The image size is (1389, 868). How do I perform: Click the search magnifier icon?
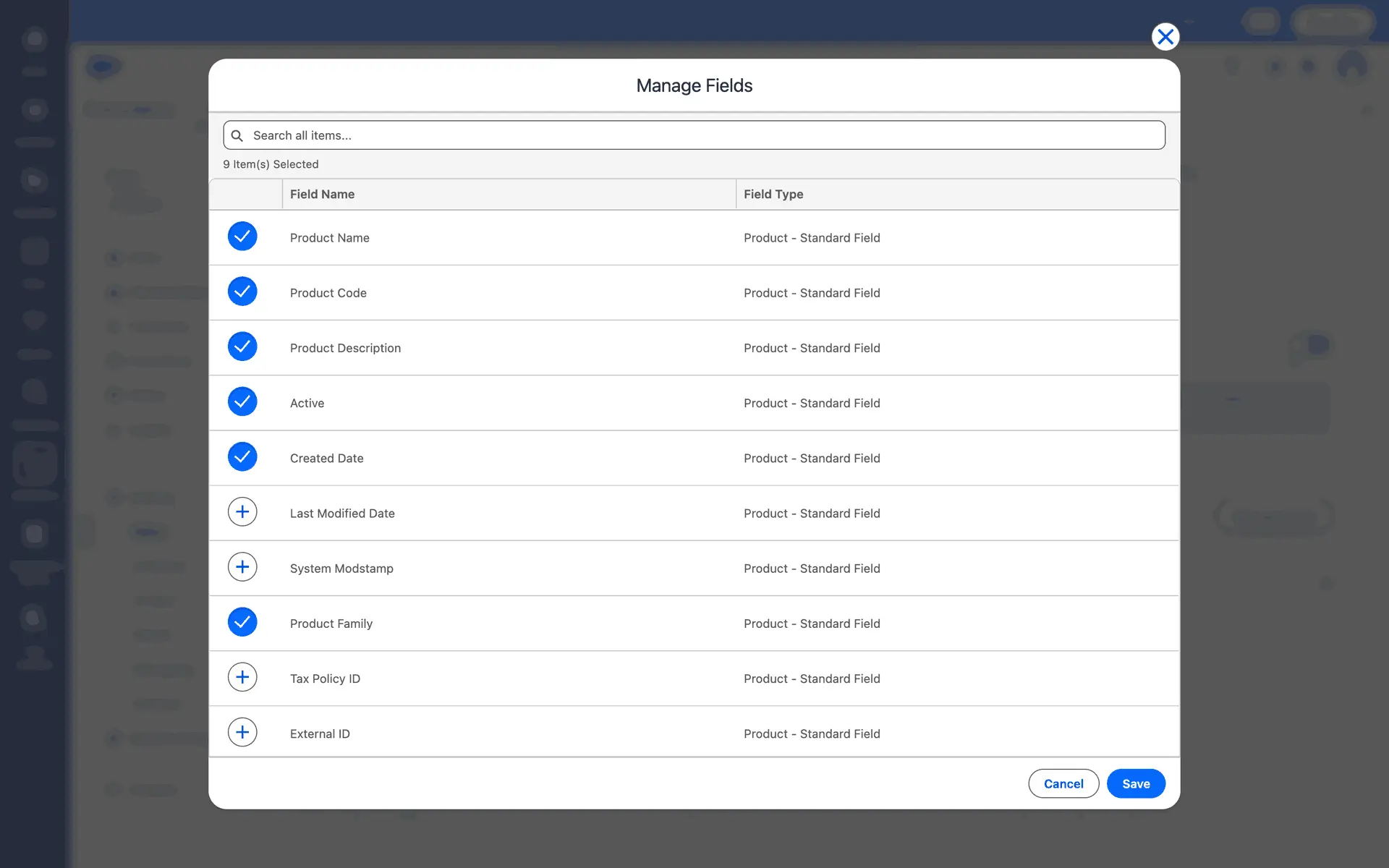(x=237, y=136)
